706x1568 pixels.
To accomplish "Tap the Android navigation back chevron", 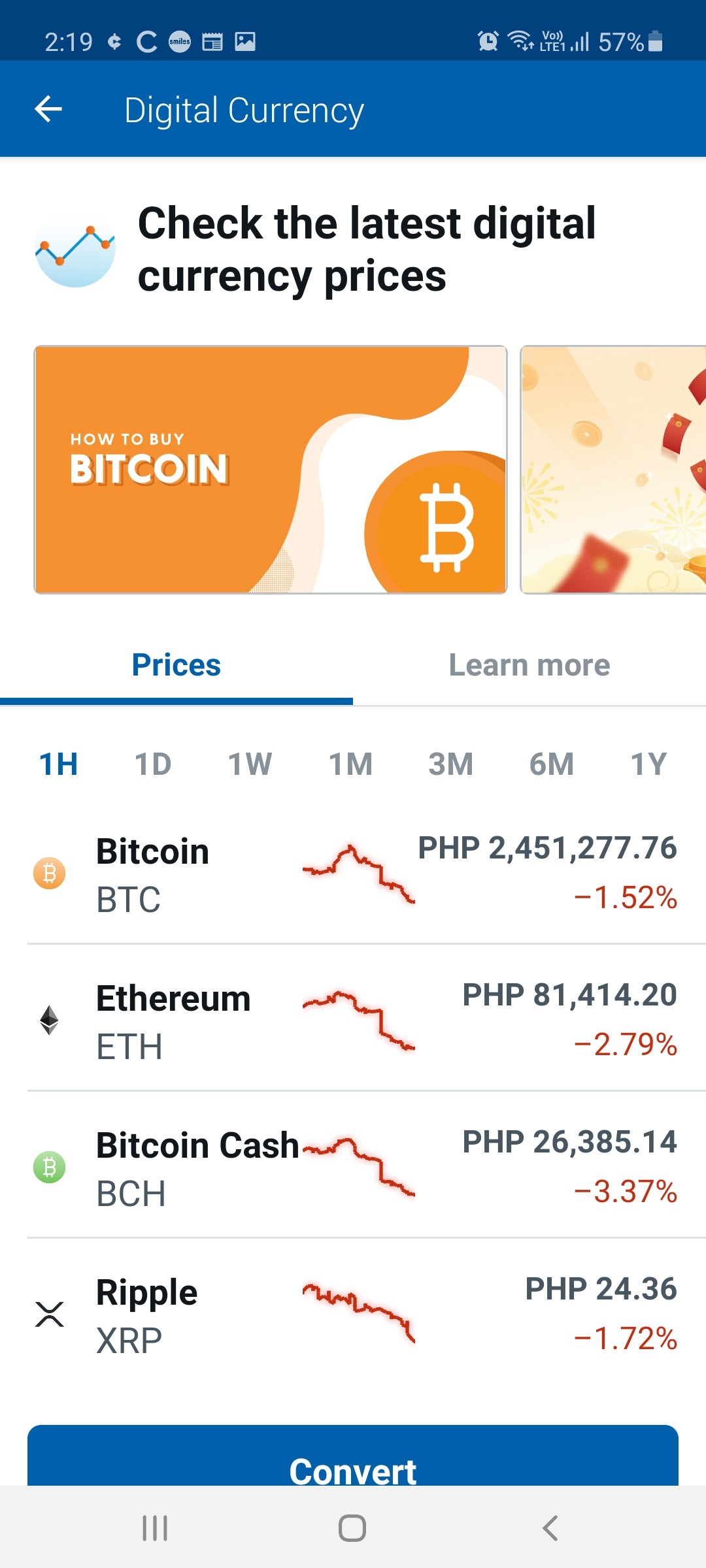I will [550, 1528].
